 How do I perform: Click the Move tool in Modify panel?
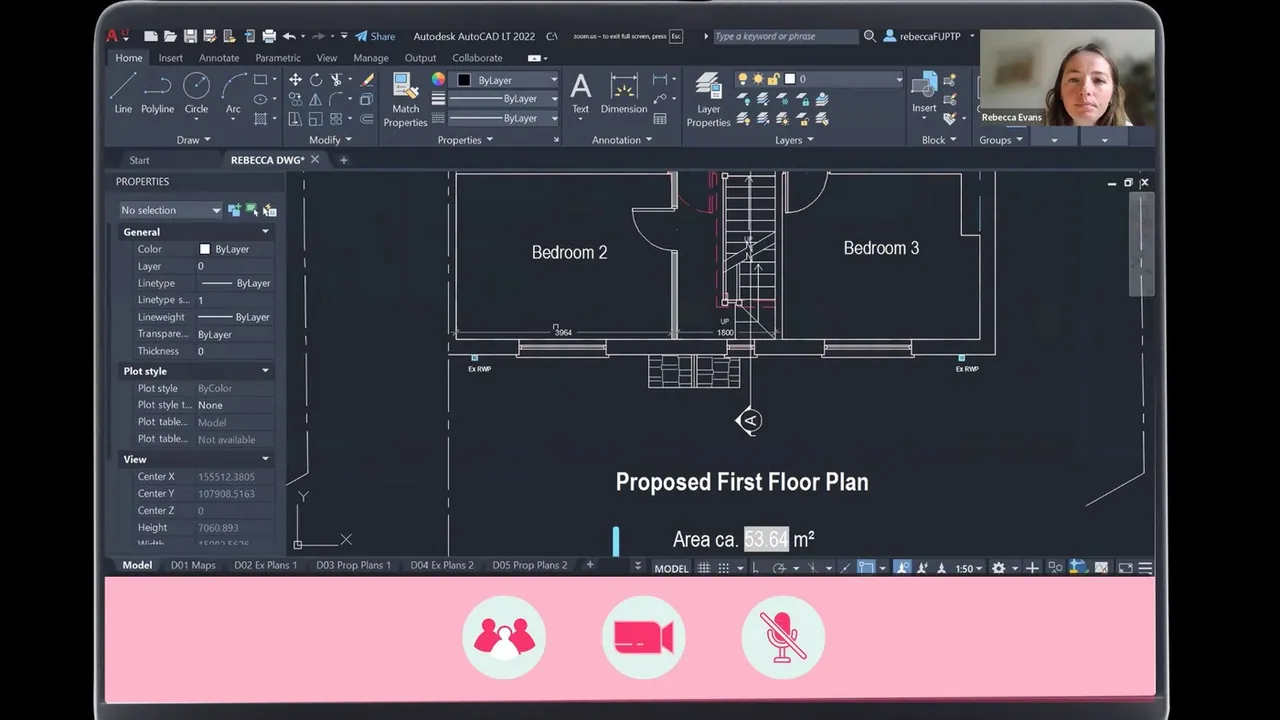point(295,80)
